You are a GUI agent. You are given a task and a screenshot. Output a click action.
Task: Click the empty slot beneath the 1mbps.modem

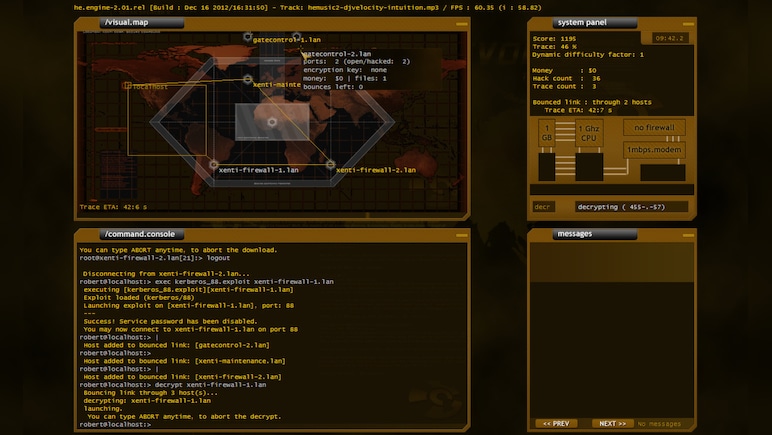click(663, 173)
